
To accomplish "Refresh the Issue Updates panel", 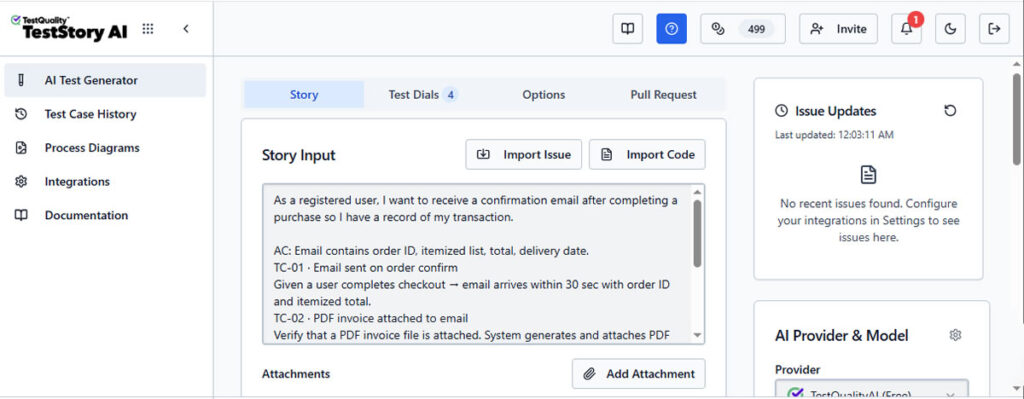I will (950, 111).
